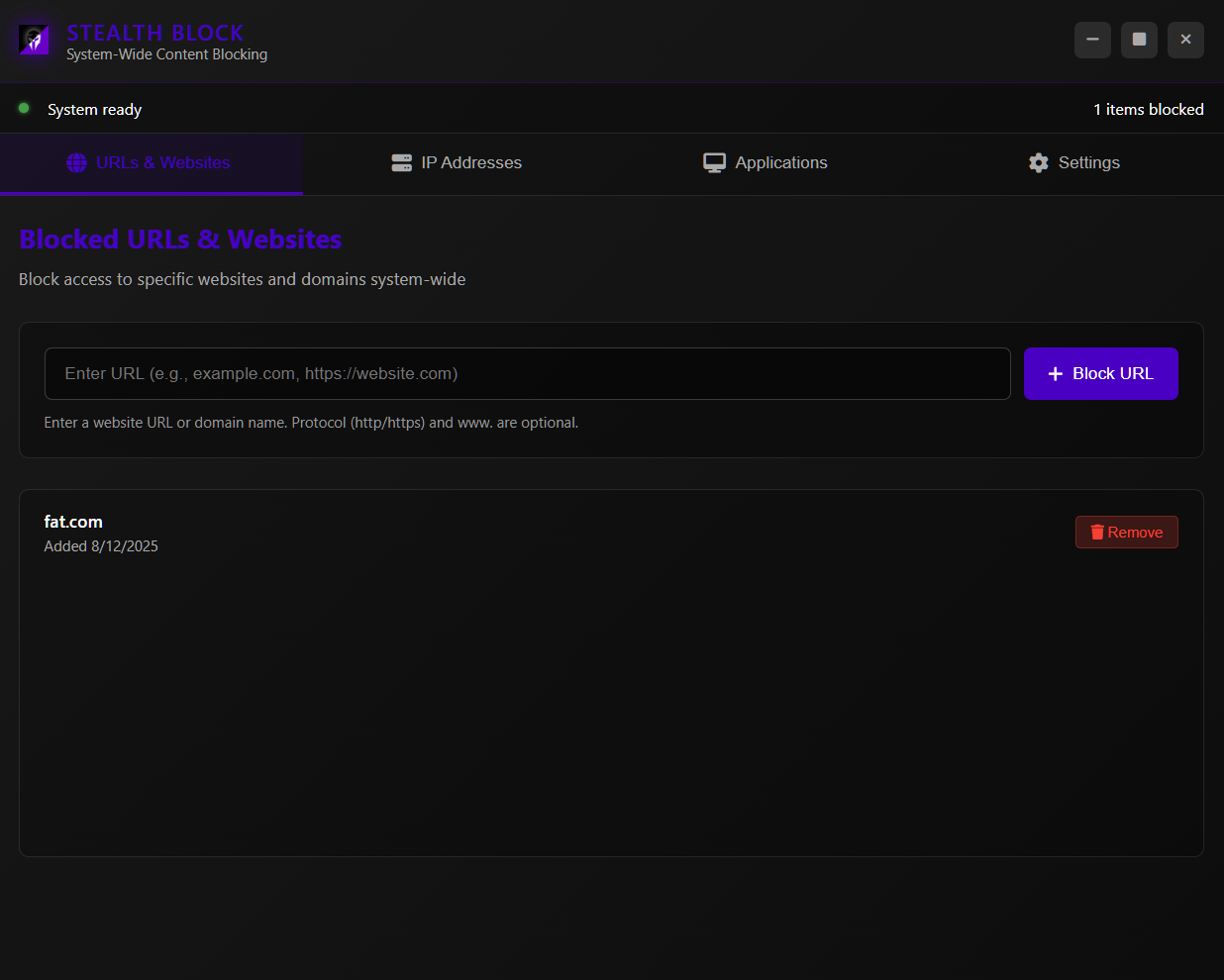Viewport: 1224px width, 980px height.
Task: Click the "1 items blocked" counter
Action: pyautogui.click(x=1148, y=110)
